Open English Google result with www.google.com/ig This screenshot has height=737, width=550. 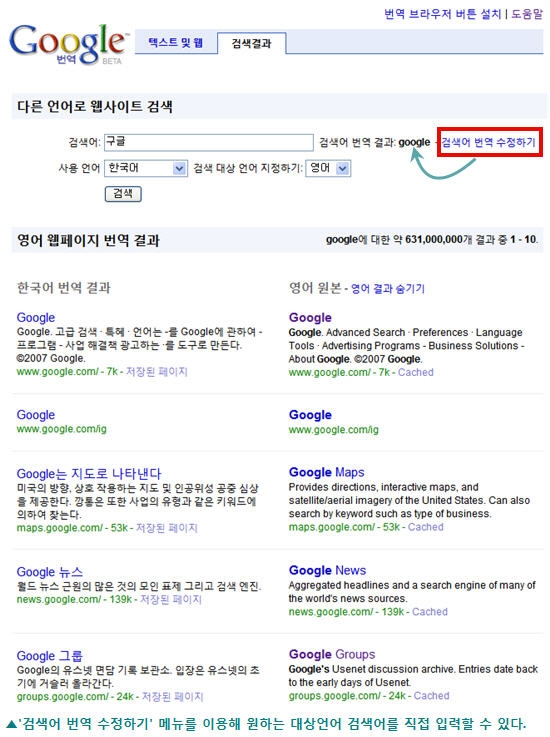[x=310, y=415]
